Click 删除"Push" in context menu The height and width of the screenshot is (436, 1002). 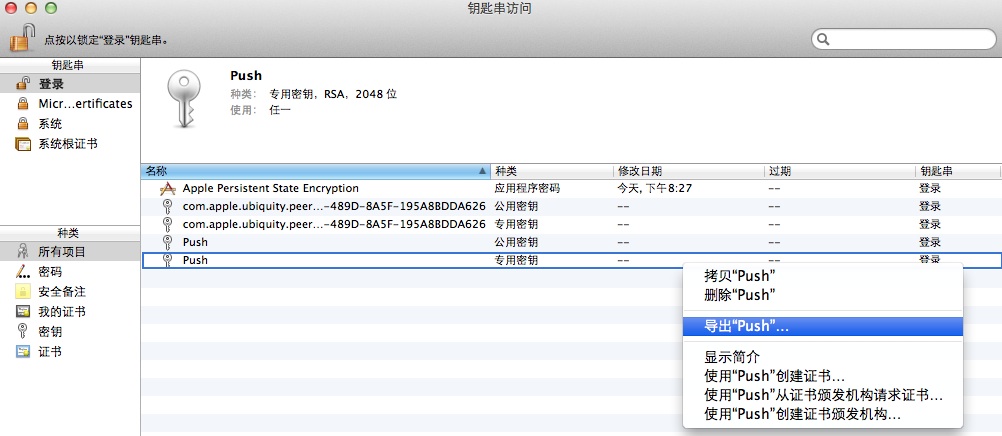coord(739,295)
